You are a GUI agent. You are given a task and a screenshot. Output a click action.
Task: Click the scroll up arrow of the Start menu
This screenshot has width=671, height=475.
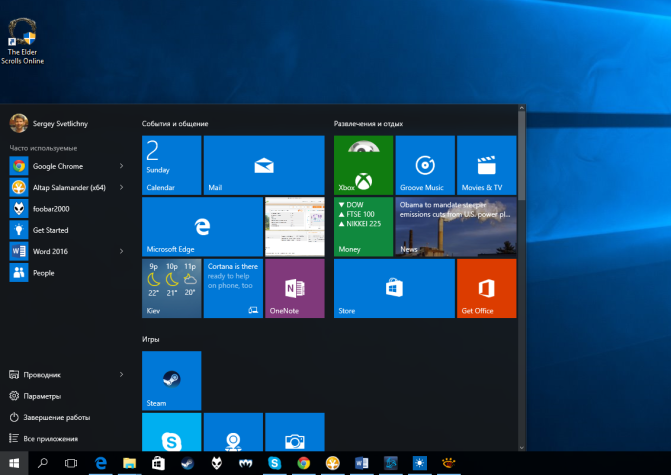(x=521, y=108)
